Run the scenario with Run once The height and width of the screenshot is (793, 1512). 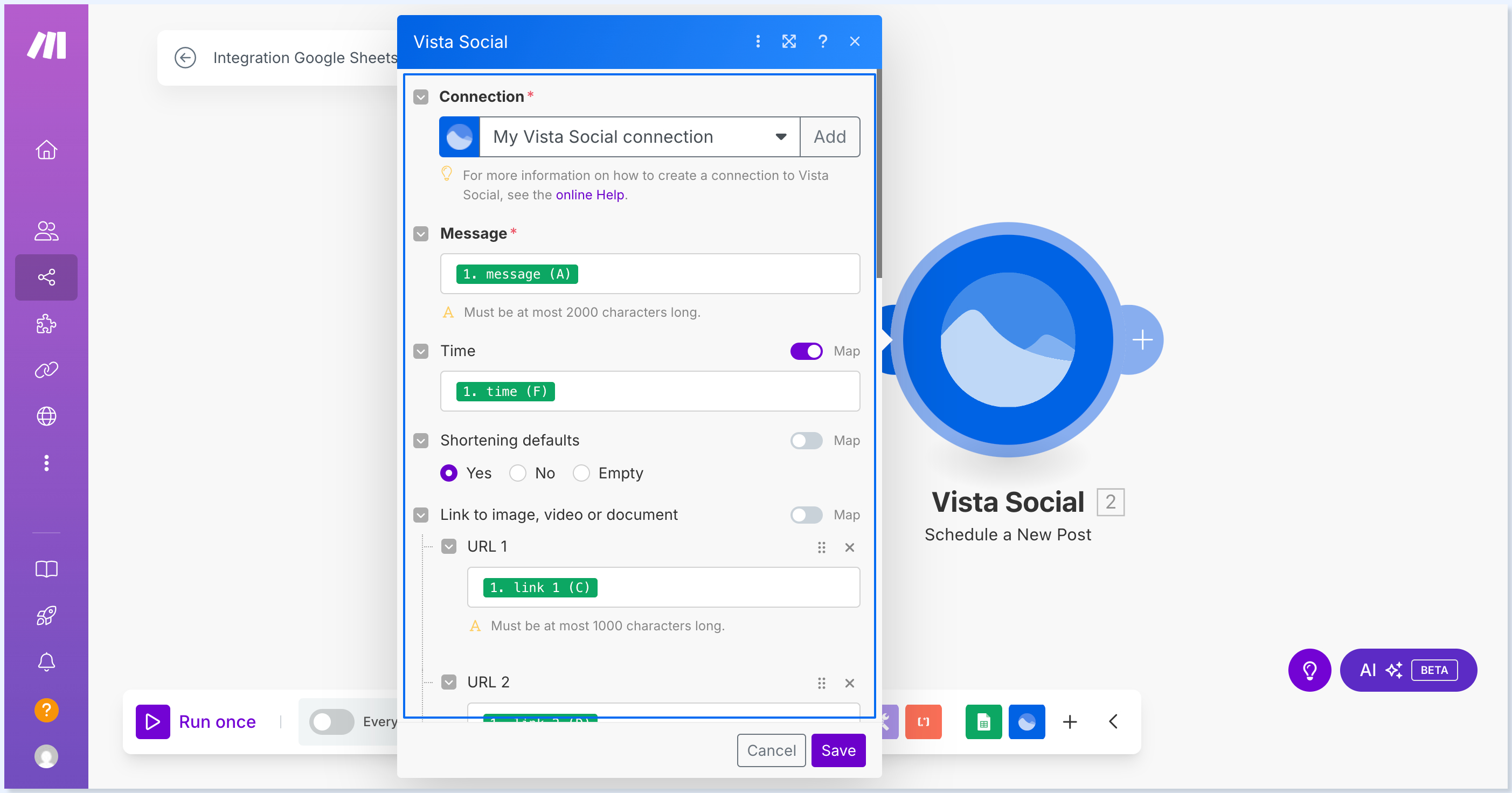coord(196,721)
